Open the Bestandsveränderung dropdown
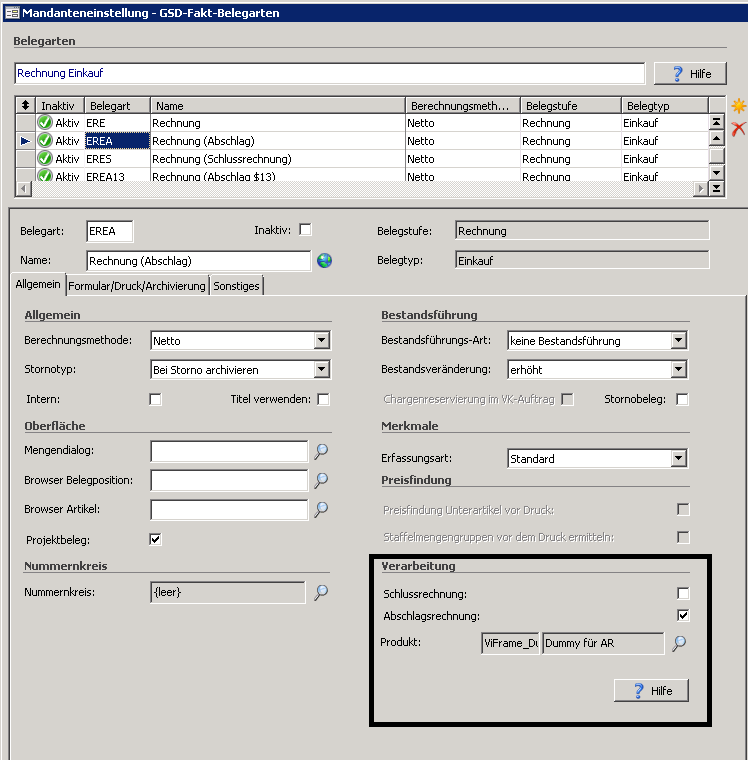The width and height of the screenshot is (748, 760). [x=679, y=370]
